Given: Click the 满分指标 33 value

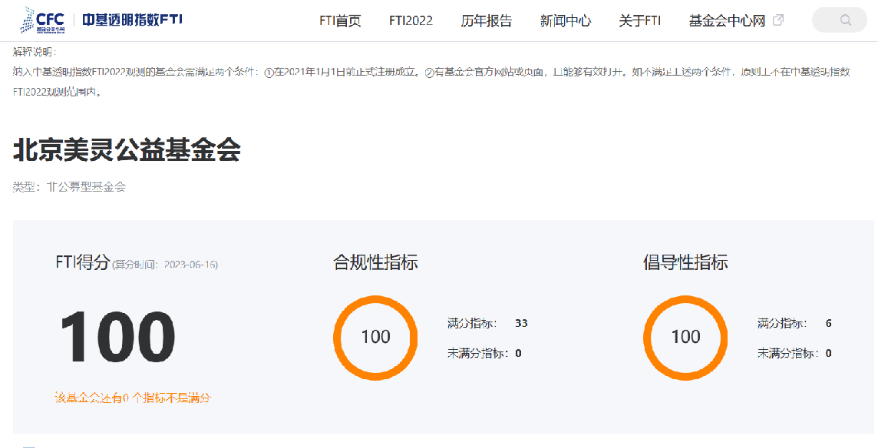Looking at the screenshot, I should pyautogui.click(x=521, y=323).
